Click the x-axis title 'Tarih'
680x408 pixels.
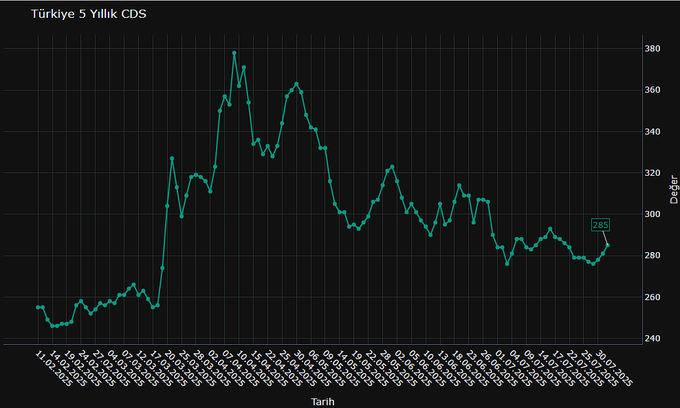coord(323,401)
